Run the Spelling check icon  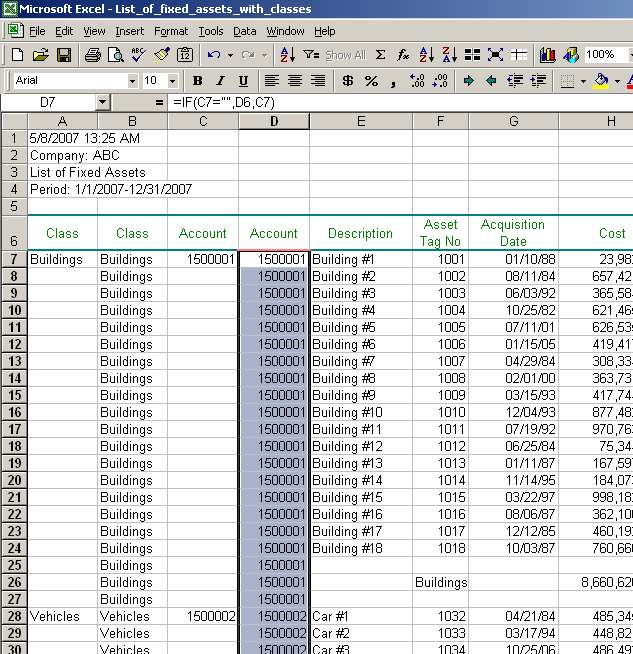pos(138,55)
